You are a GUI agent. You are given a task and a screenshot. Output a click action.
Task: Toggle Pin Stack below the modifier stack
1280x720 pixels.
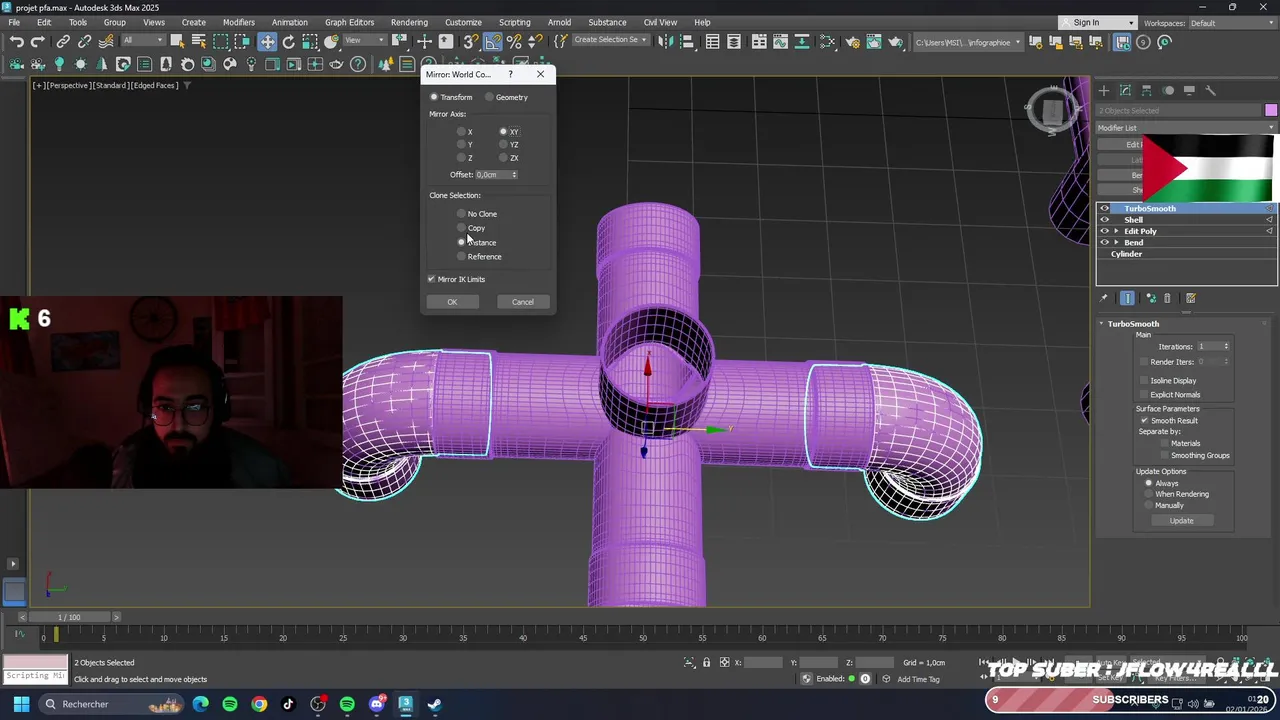[1104, 298]
